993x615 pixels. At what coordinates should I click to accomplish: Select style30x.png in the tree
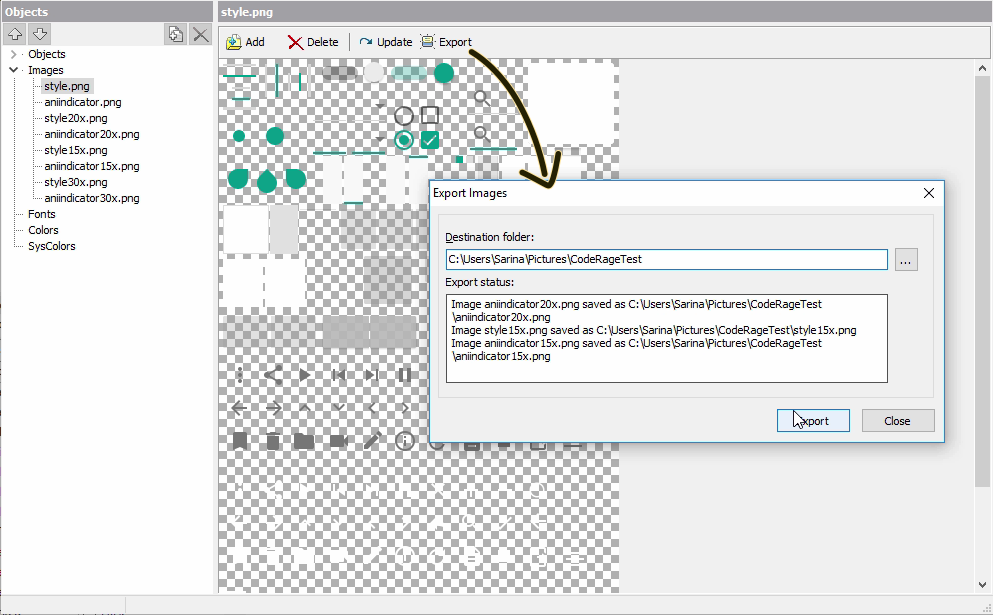75,182
